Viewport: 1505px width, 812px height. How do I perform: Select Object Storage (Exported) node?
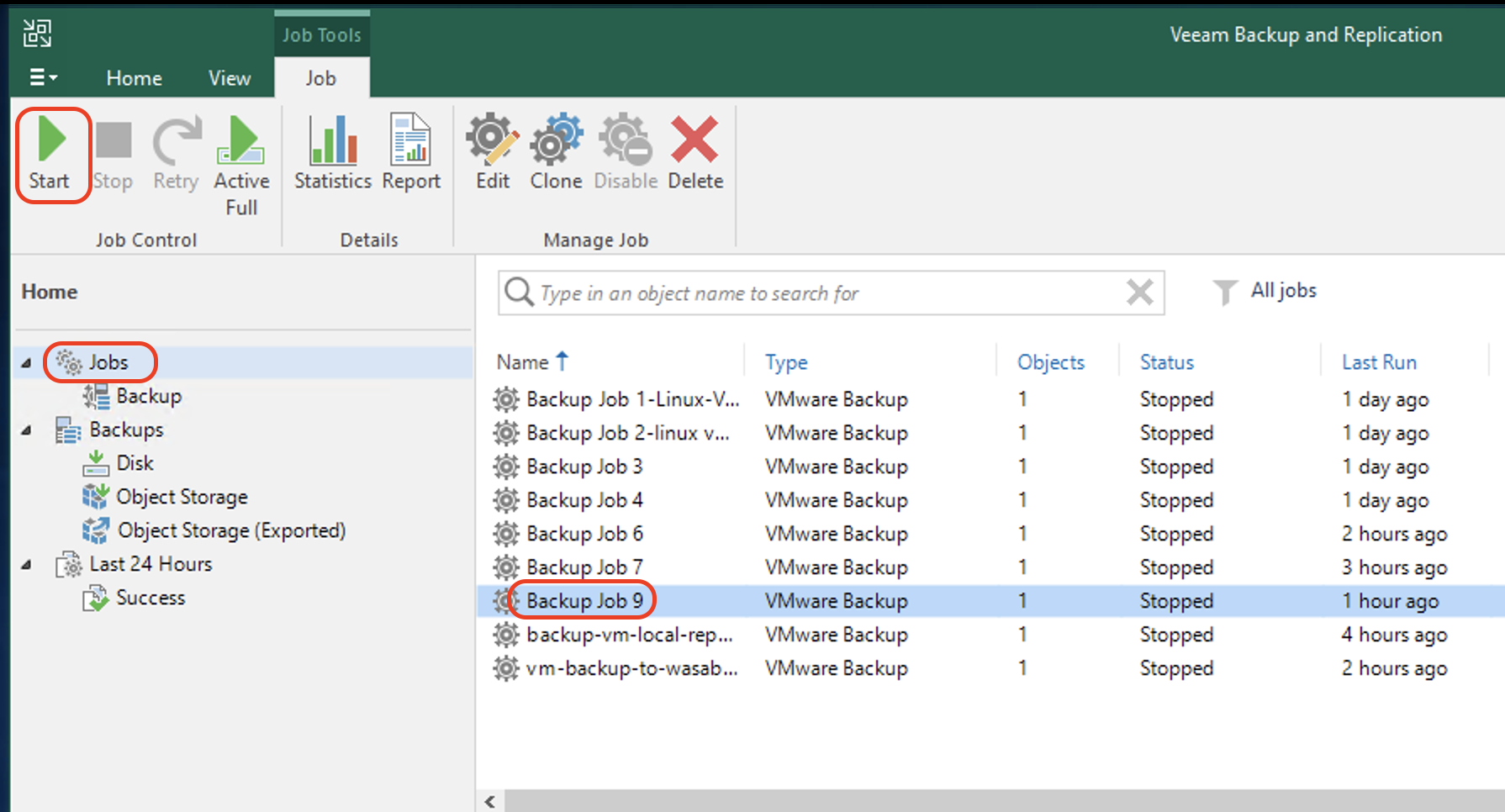(x=232, y=530)
